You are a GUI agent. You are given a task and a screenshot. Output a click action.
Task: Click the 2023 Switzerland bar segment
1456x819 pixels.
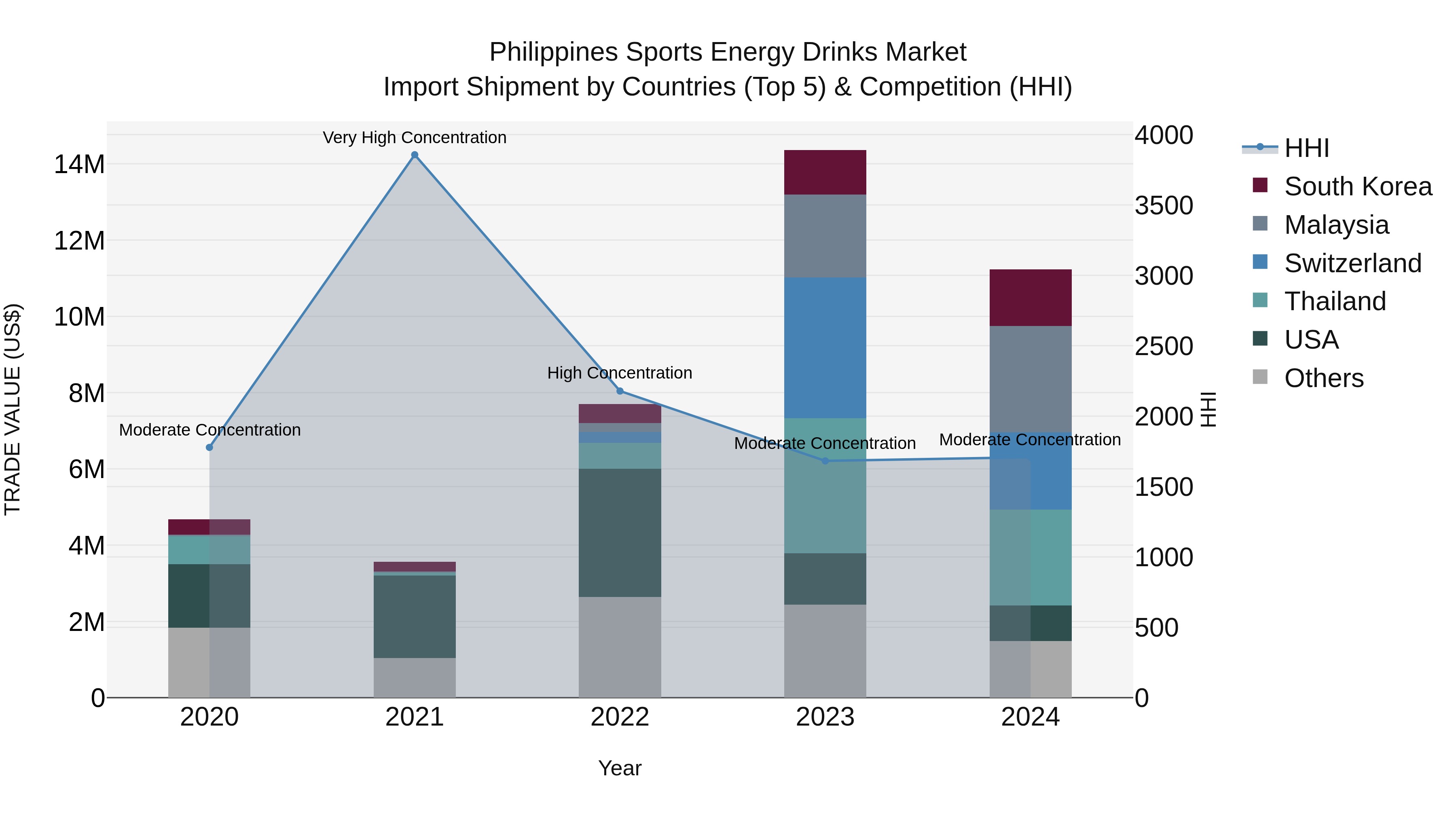[x=825, y=347]
